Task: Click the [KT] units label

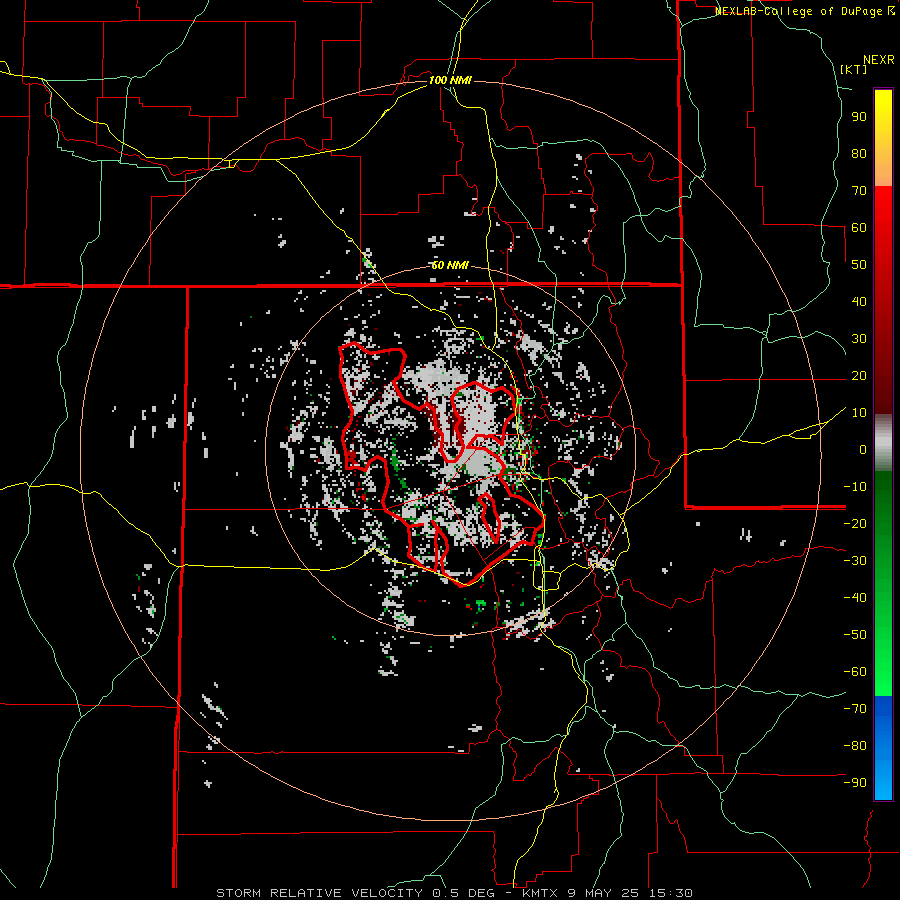Action: pos(854,69)
